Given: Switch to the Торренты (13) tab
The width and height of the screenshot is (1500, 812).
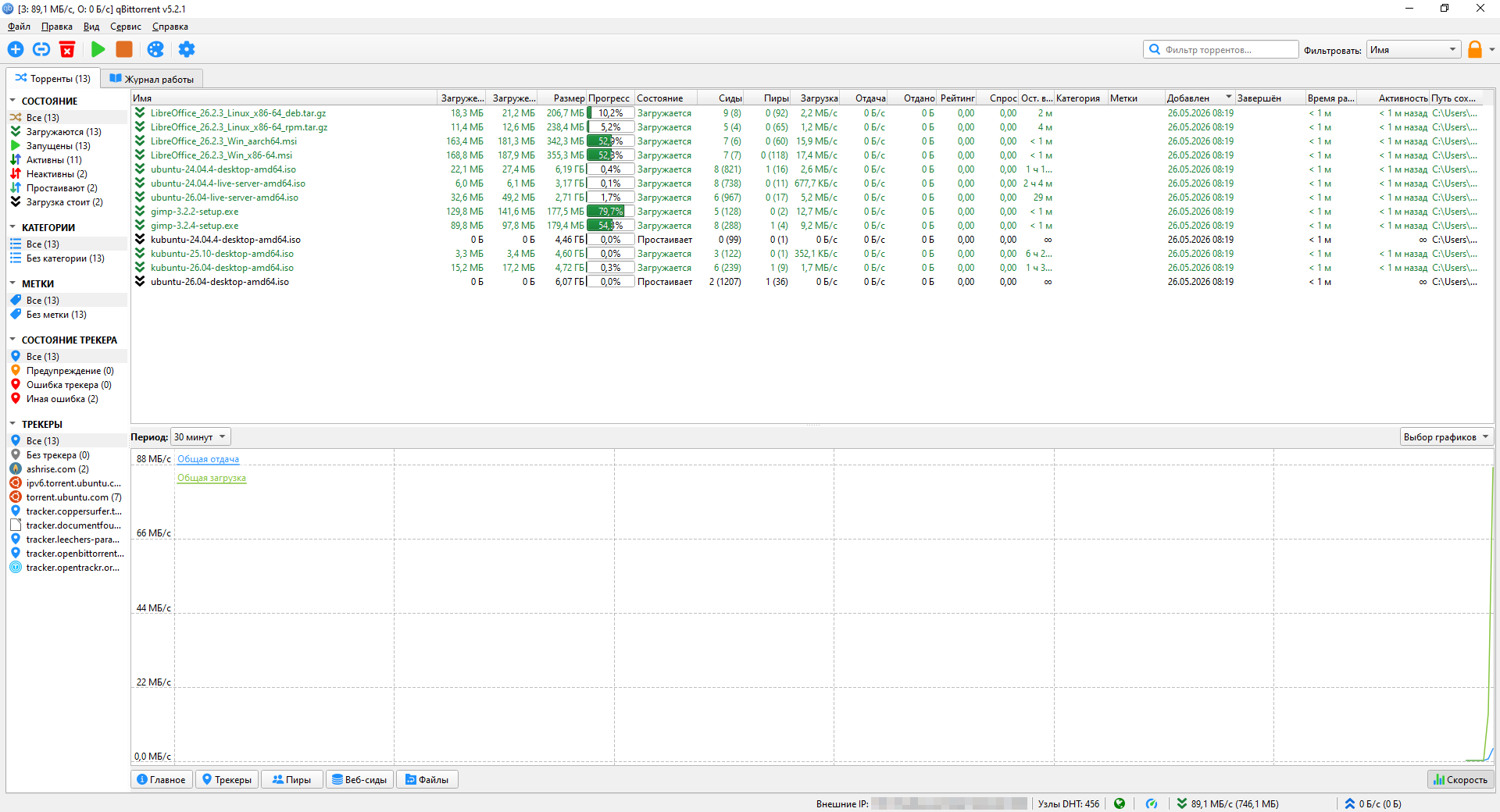Looking at the screenshot, I should pyautogui.click(x=52, y=78).
